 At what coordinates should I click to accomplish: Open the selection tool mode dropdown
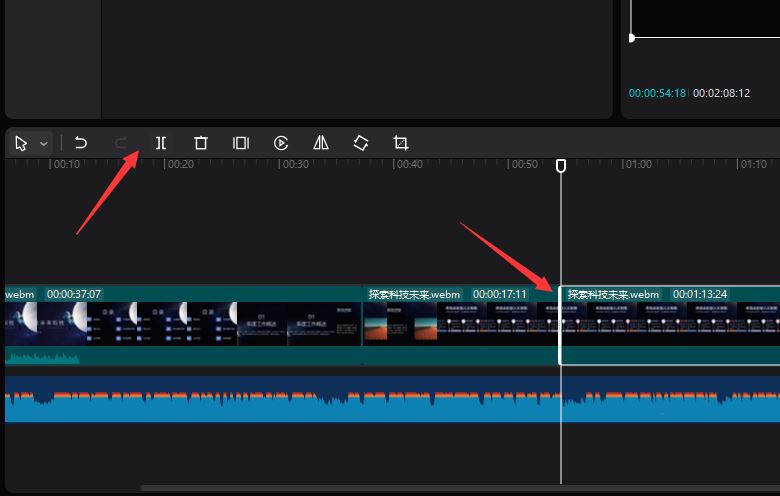44,144
